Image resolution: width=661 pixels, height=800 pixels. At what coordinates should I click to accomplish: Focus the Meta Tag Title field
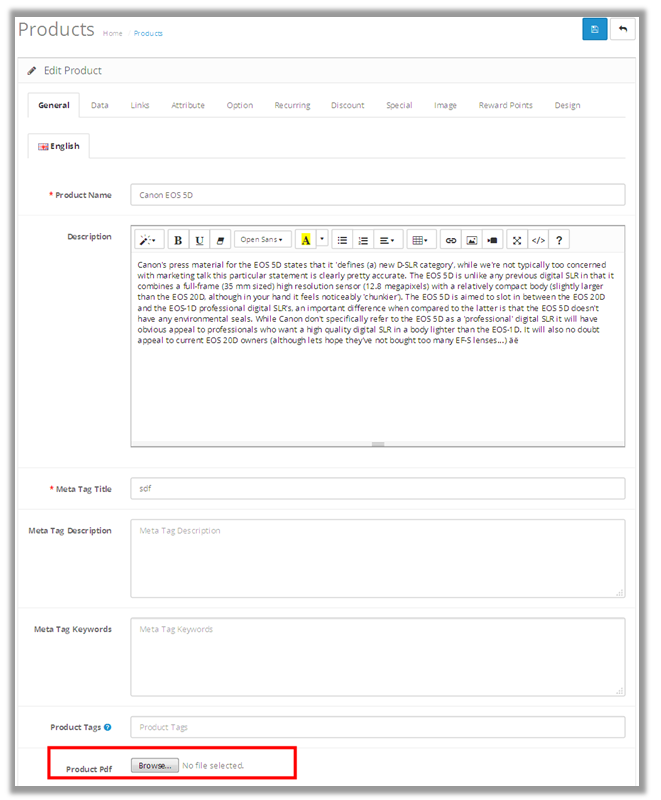(377, 489)
